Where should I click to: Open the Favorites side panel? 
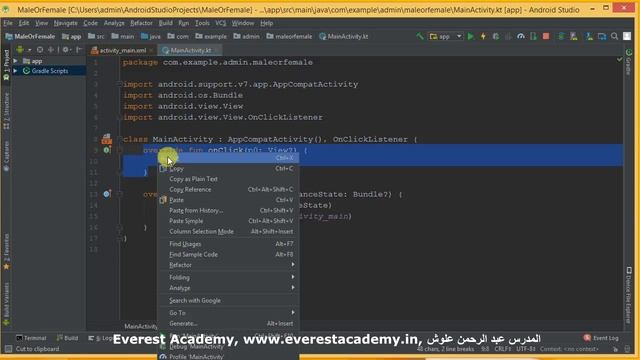pos(6,252)
